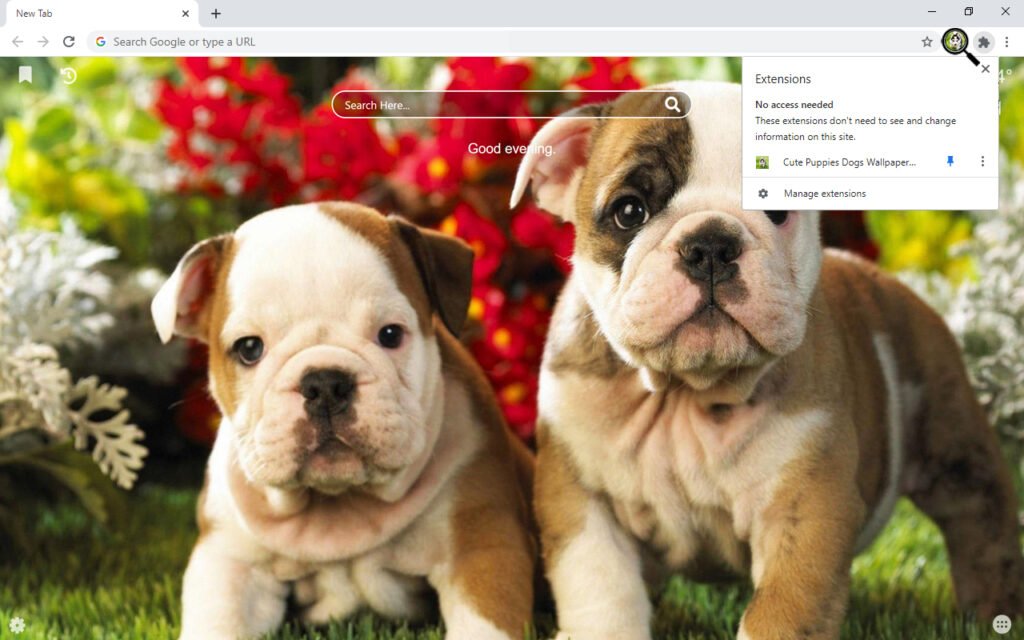Open options for Cute Puppies Dogs Wallpaper extension
1024x640 pixels.
tap(982, 161)
